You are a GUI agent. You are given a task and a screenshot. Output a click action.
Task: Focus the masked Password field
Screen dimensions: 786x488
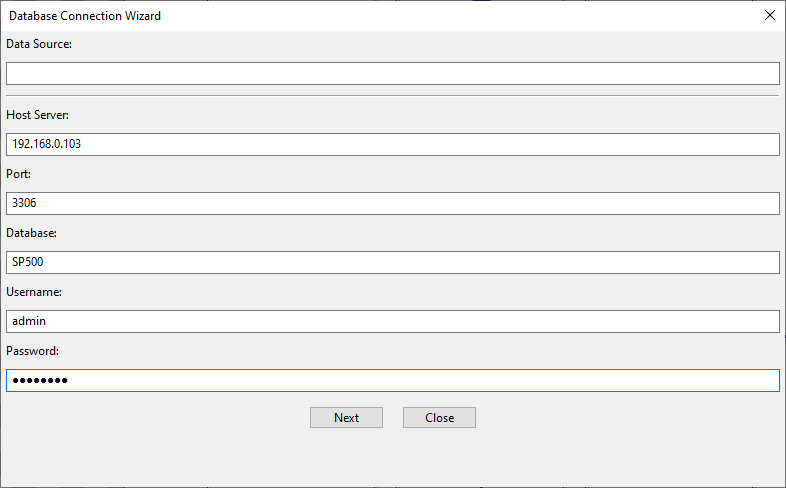(392, 380)
